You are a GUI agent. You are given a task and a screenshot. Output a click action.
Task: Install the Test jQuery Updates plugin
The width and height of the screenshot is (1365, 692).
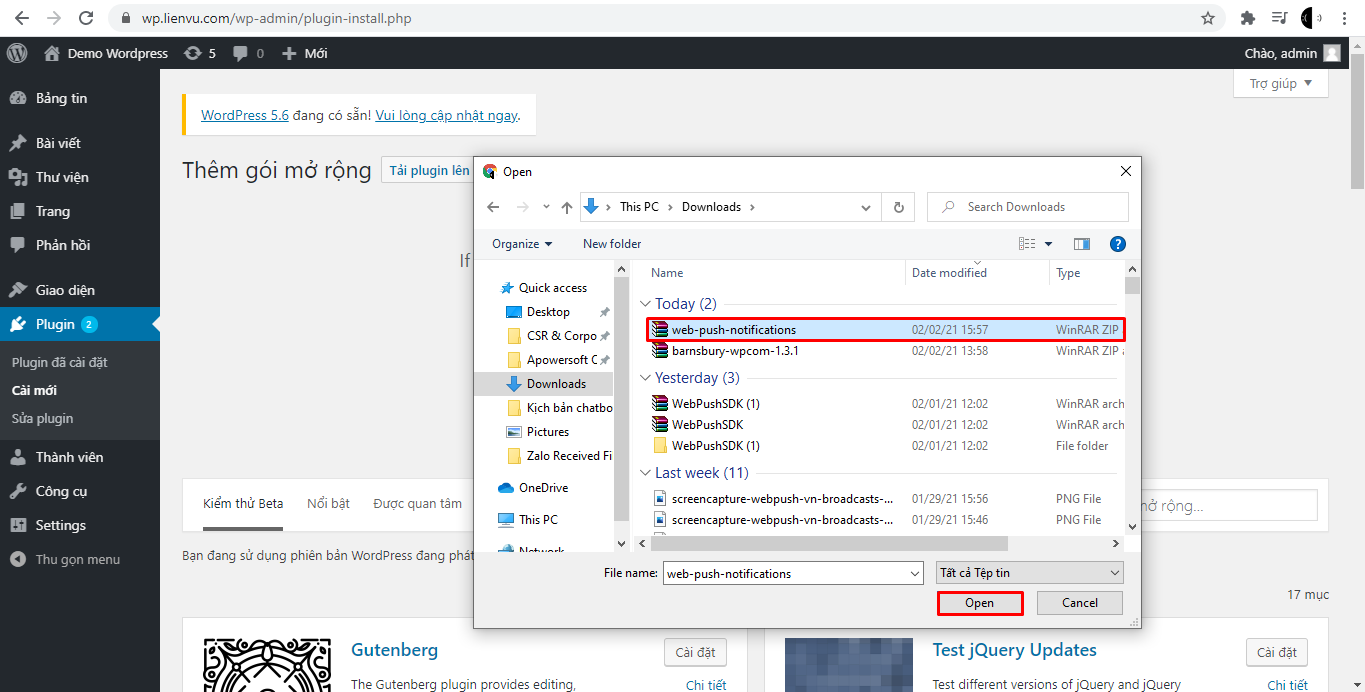[1277, 652]
